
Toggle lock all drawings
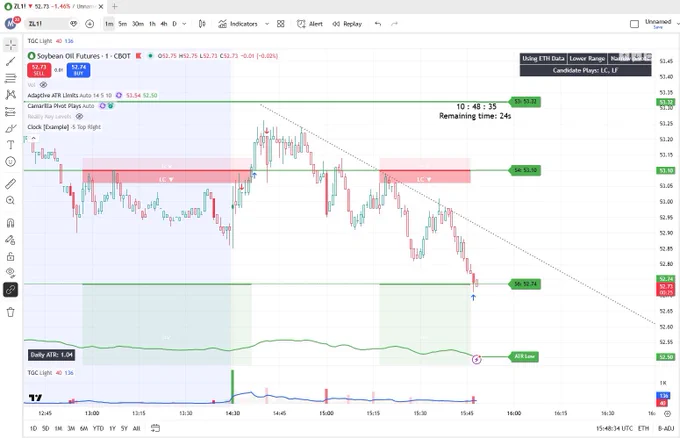coord(11,256)
